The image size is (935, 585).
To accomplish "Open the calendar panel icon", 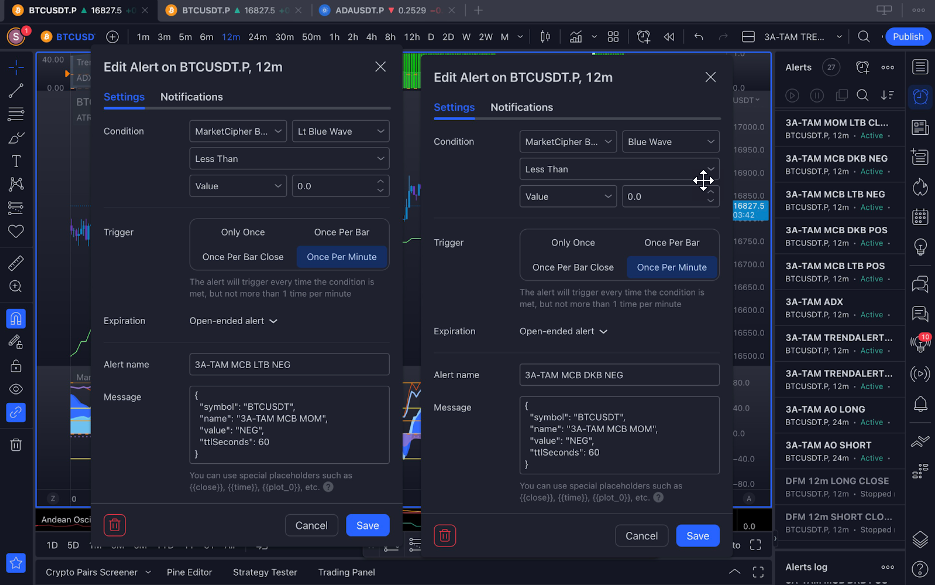I will coord(920,216).
